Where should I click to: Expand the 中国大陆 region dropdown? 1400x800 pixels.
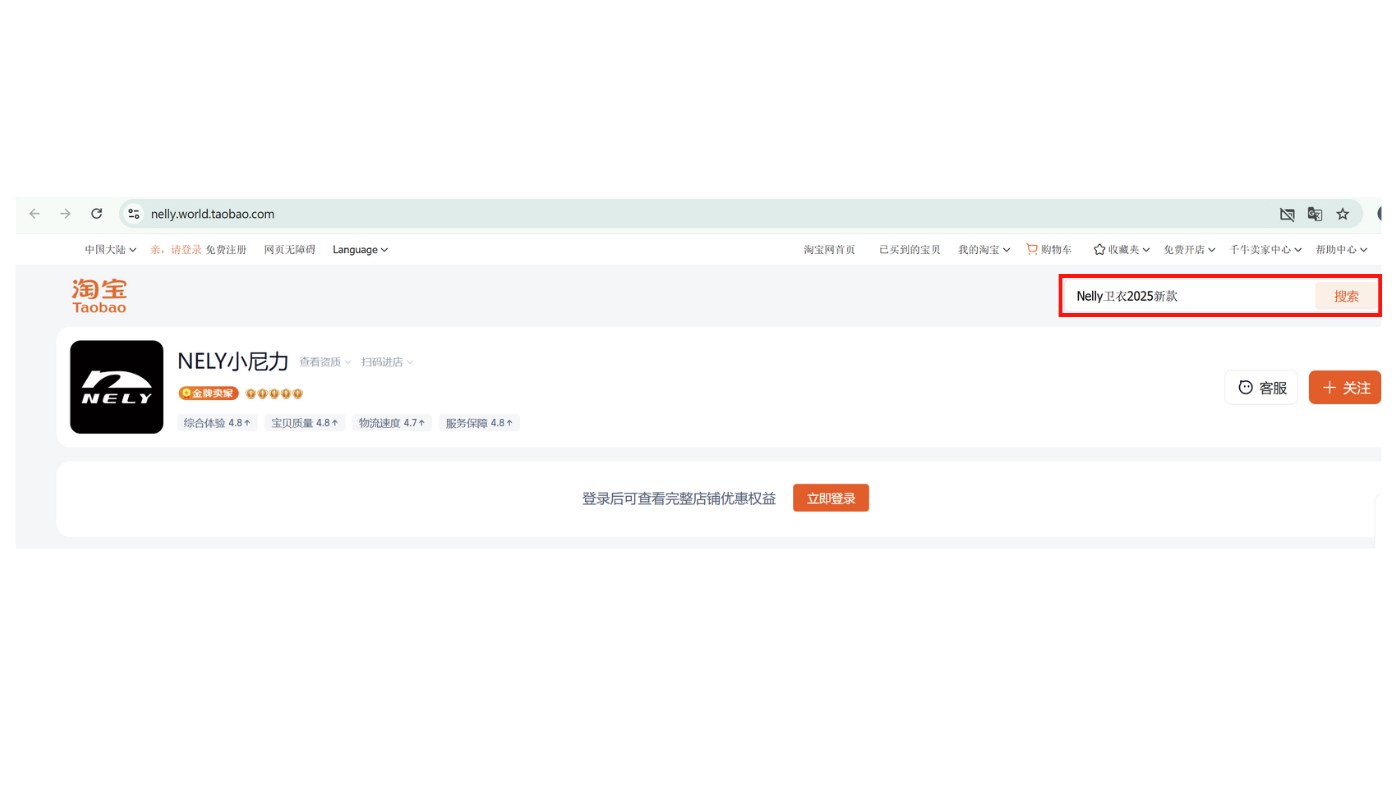[110, 250]
